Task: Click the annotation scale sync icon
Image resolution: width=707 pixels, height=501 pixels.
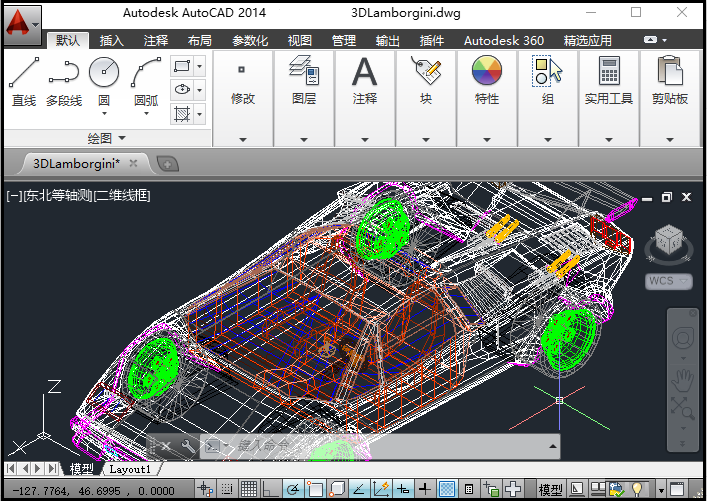Action: click(617, 489)
